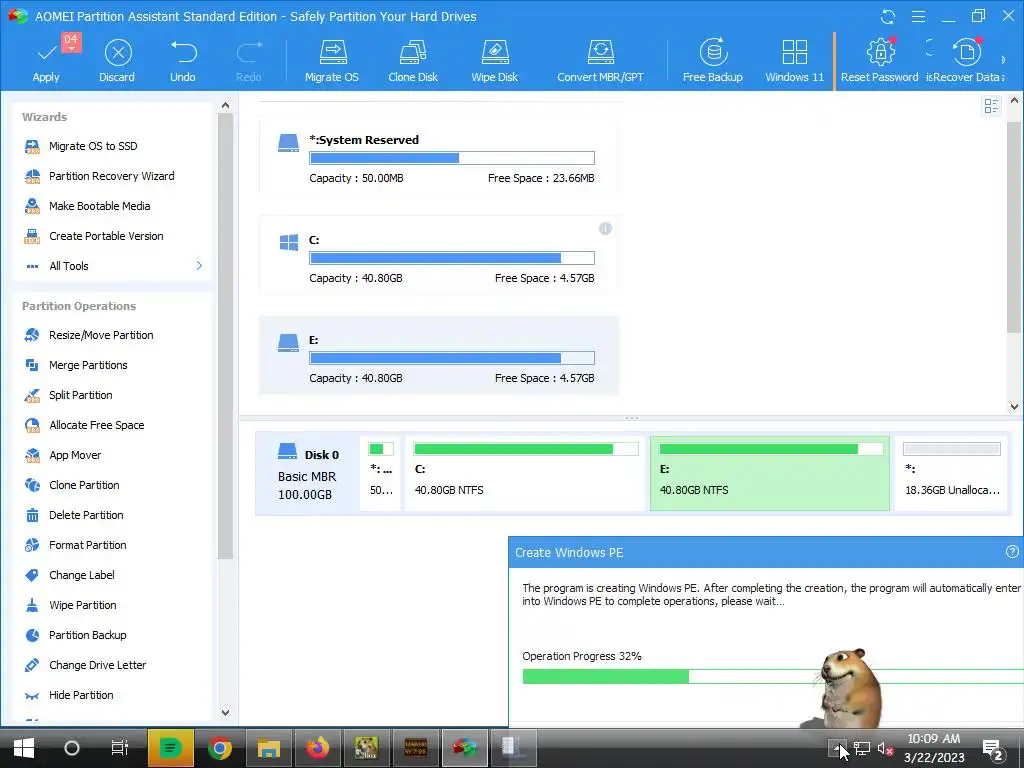This screenshot has width=1024, height=768.
Task: Open the Windows 11 checker
Action: (x=794, y=61)
